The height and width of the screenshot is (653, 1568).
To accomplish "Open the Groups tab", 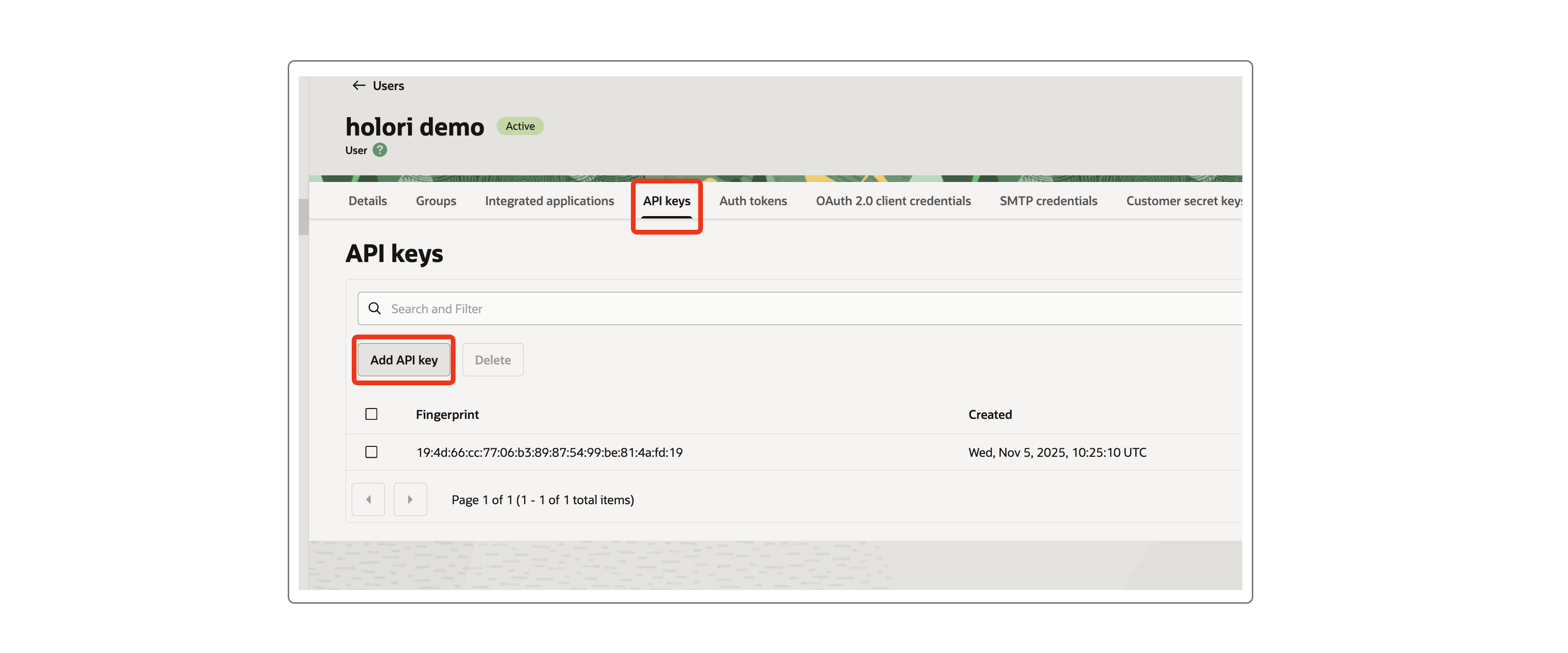I will coord(436,201).
